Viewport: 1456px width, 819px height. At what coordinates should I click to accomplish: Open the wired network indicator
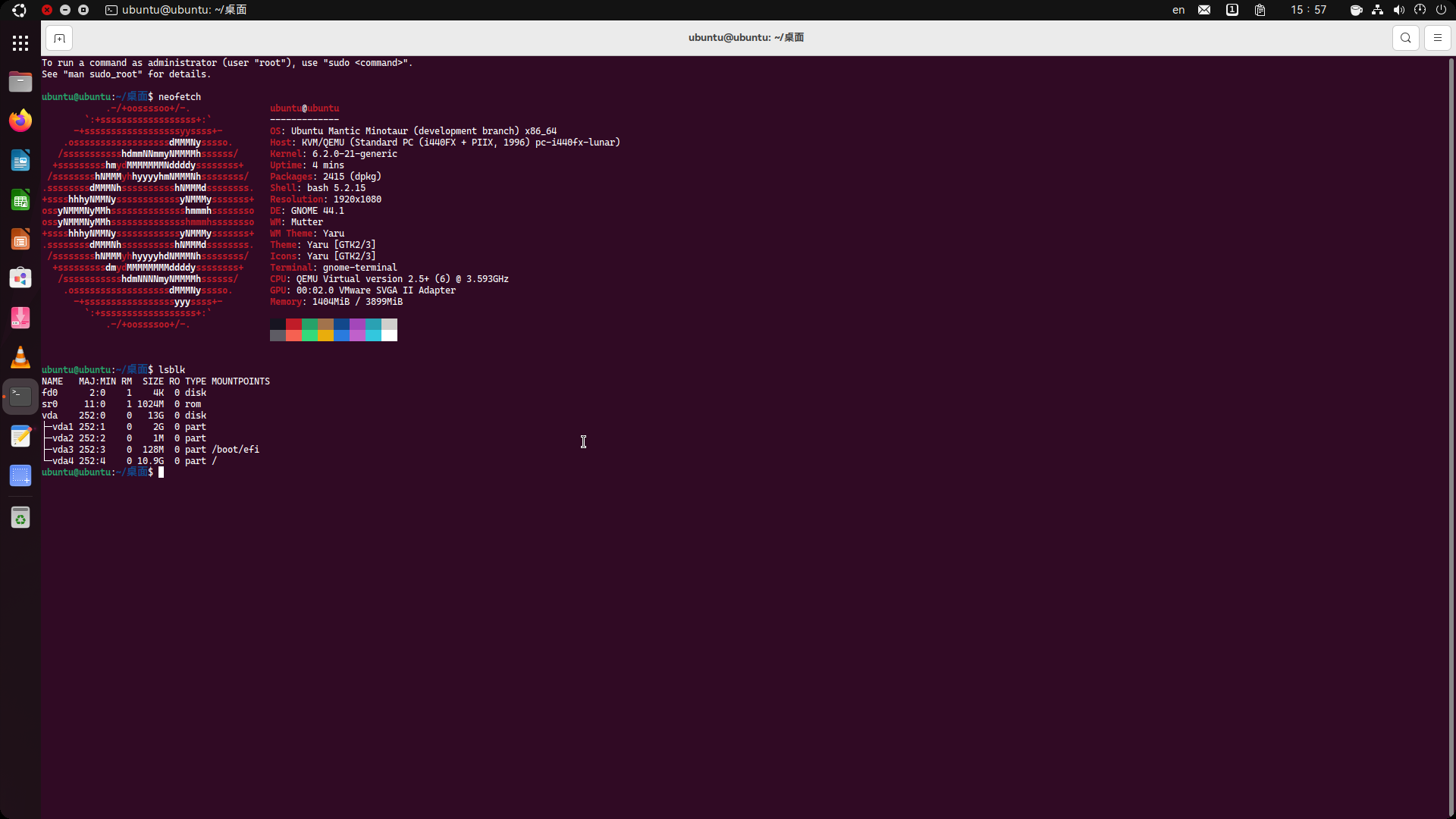[1377, 10]
